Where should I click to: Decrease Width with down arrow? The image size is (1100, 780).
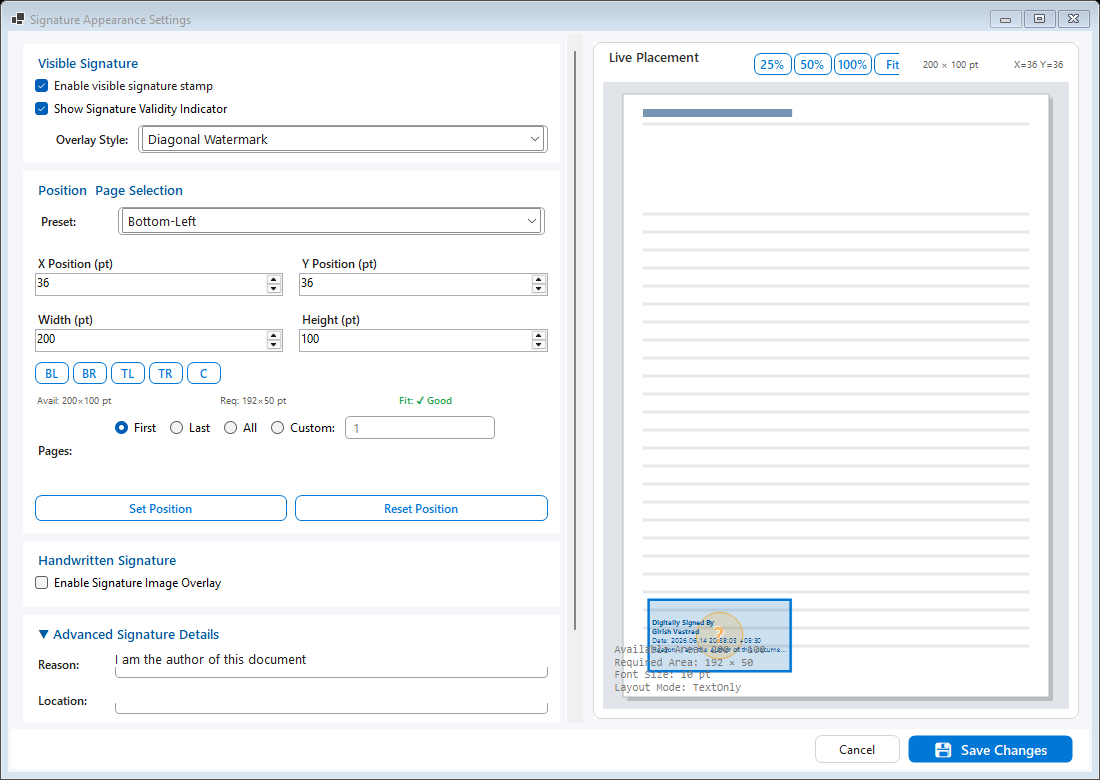pyautogui.click(x=274, y=344)
